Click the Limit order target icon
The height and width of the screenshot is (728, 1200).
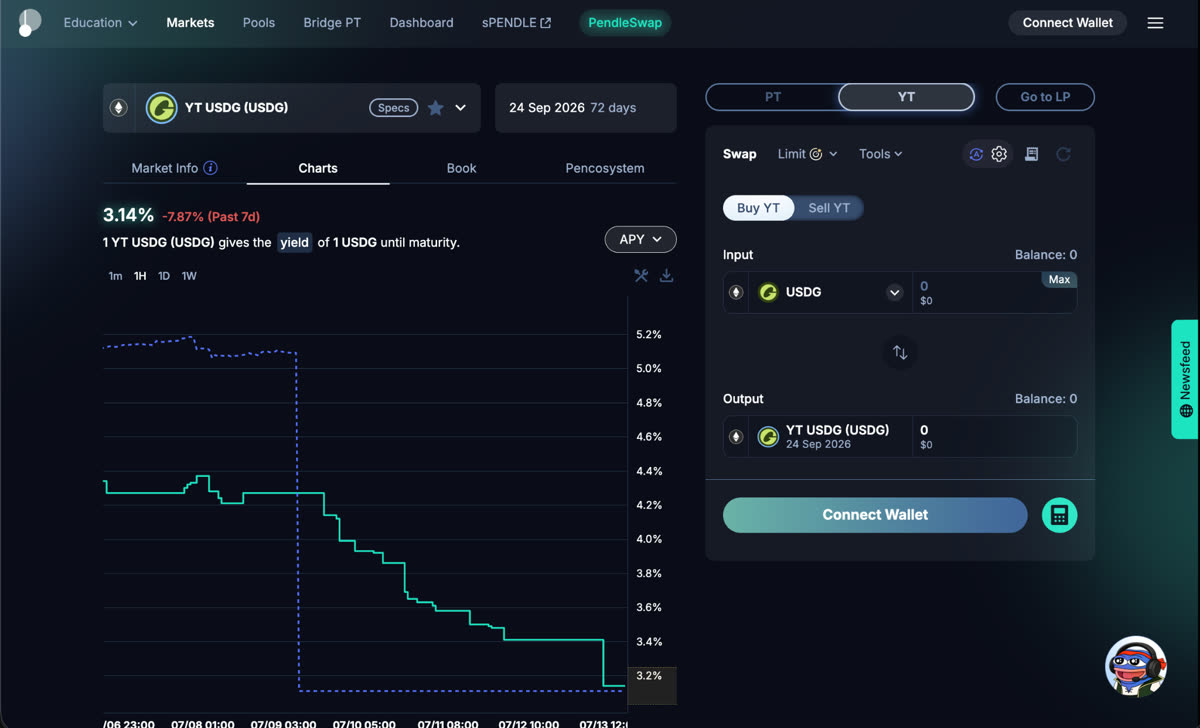click(816, 154)
